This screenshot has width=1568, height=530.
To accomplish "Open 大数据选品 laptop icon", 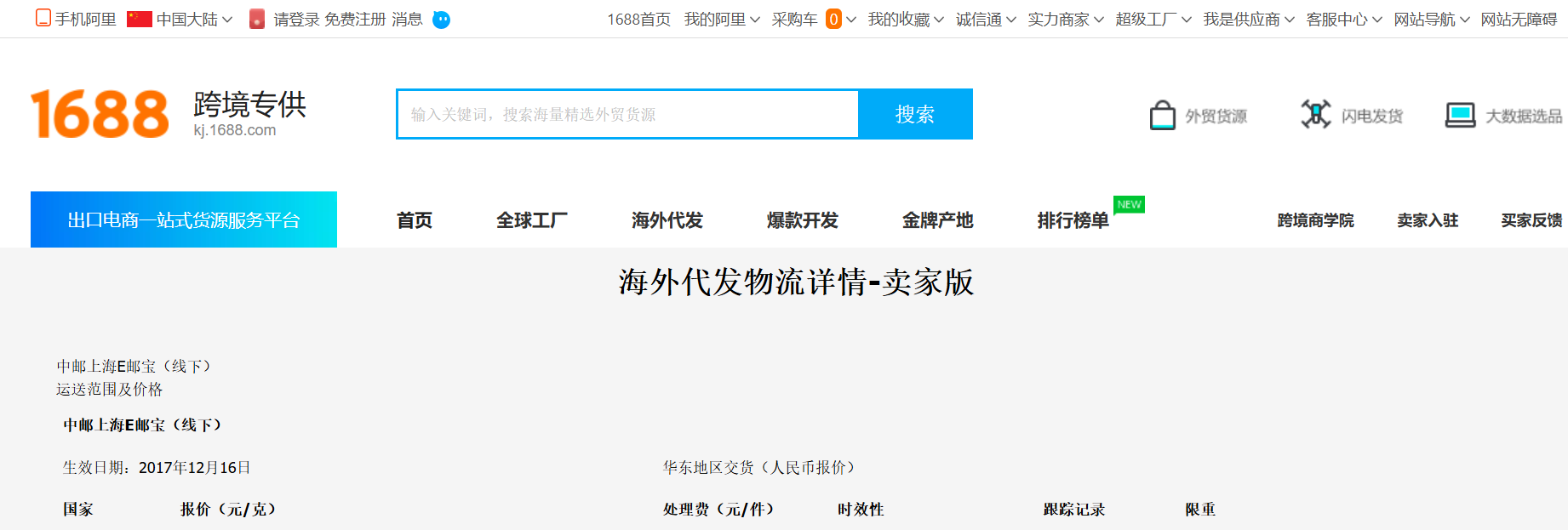I will pyautogui.click(x=1460, y=115).
